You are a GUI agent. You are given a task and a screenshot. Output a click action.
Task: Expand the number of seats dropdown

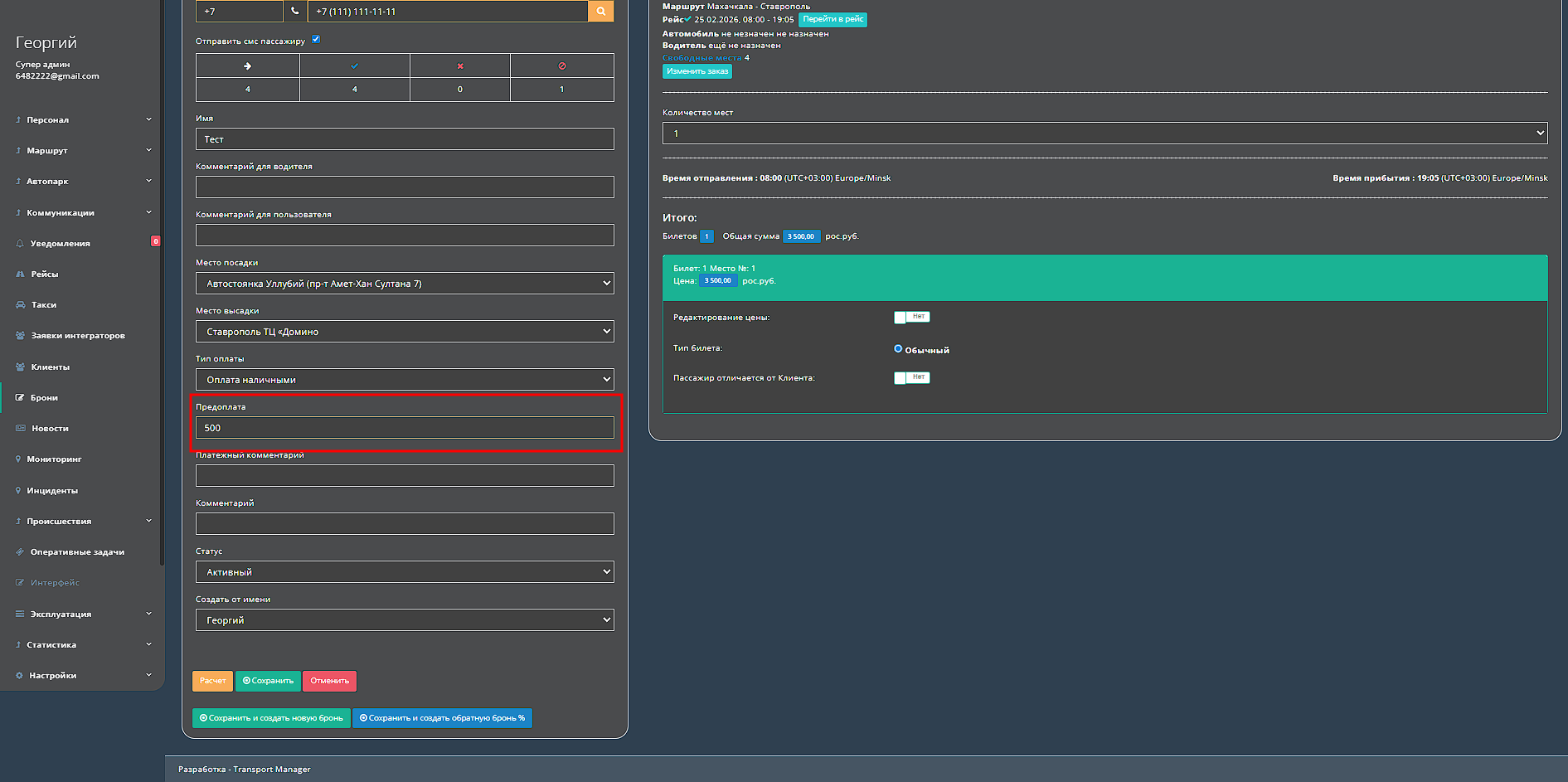coord(1104,134)
